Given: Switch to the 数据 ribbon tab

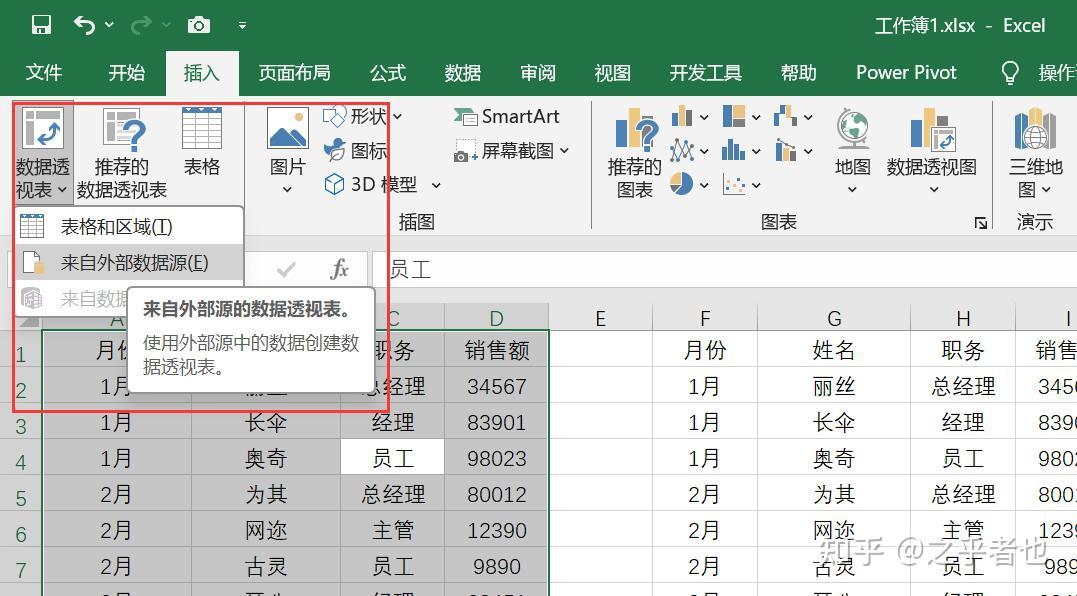Looking at the screenshot, I should click(461, 72).
